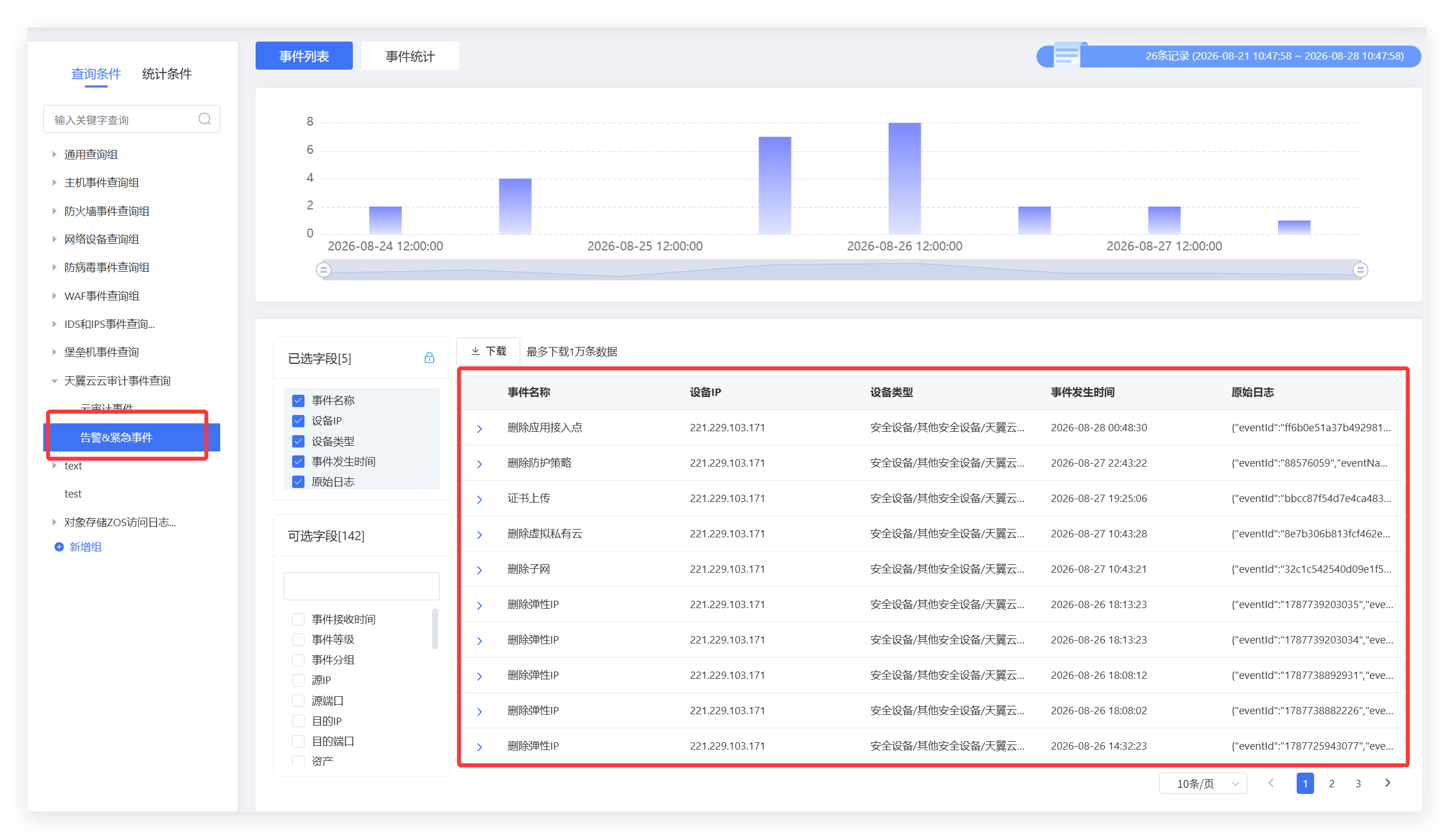
Task: Select the test query item
Action: [72, 494]
